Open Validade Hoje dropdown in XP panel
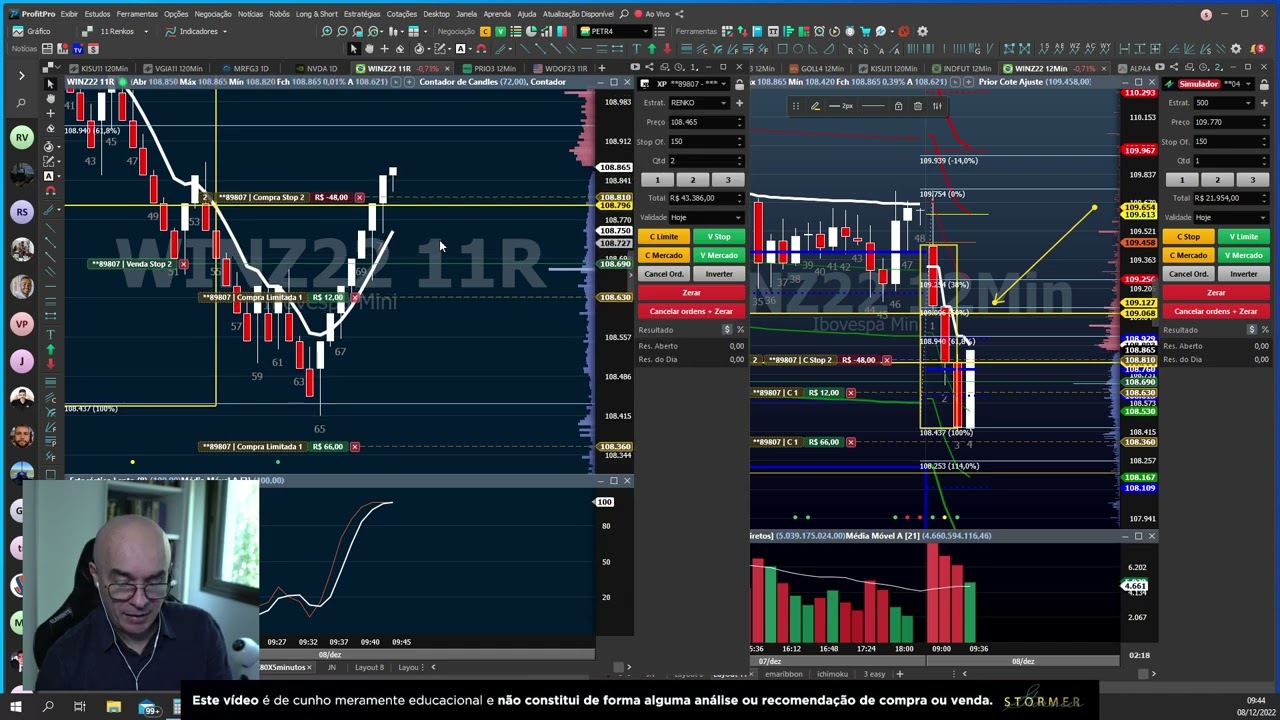Image resolution: width=1280 pixels, height=720 pixels. point(706,217)
